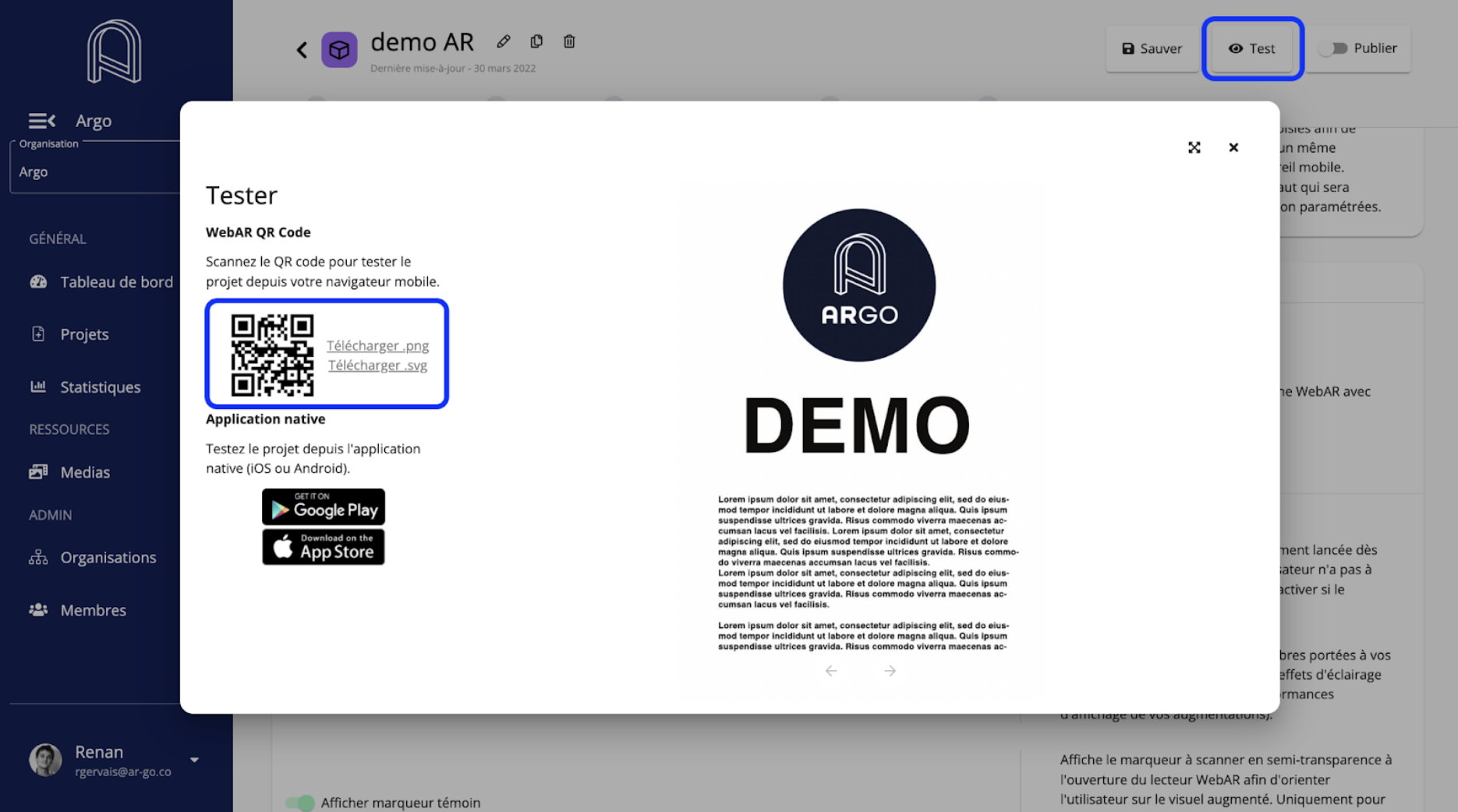Click the Application native heading
The height and width of the screenshot is (812, 1458).
pos(265,419)
